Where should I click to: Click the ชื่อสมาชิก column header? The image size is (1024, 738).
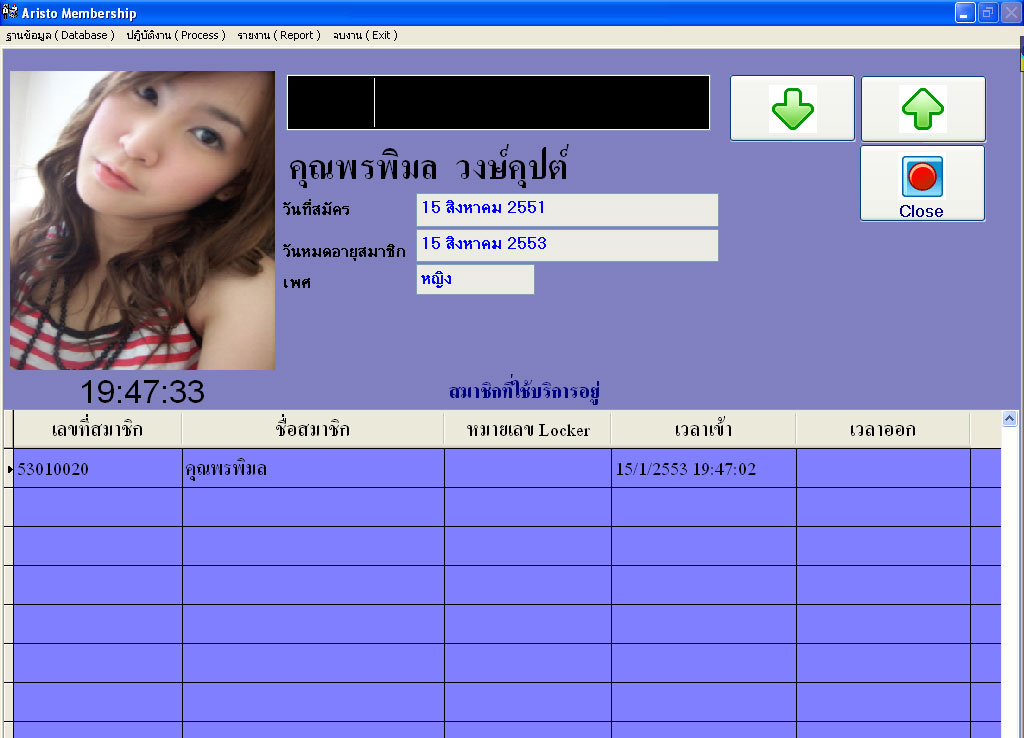click(x=312, y=430)
